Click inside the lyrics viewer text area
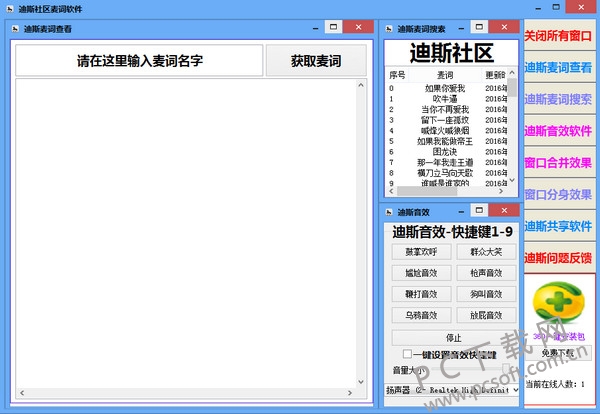 click(186, 233)
